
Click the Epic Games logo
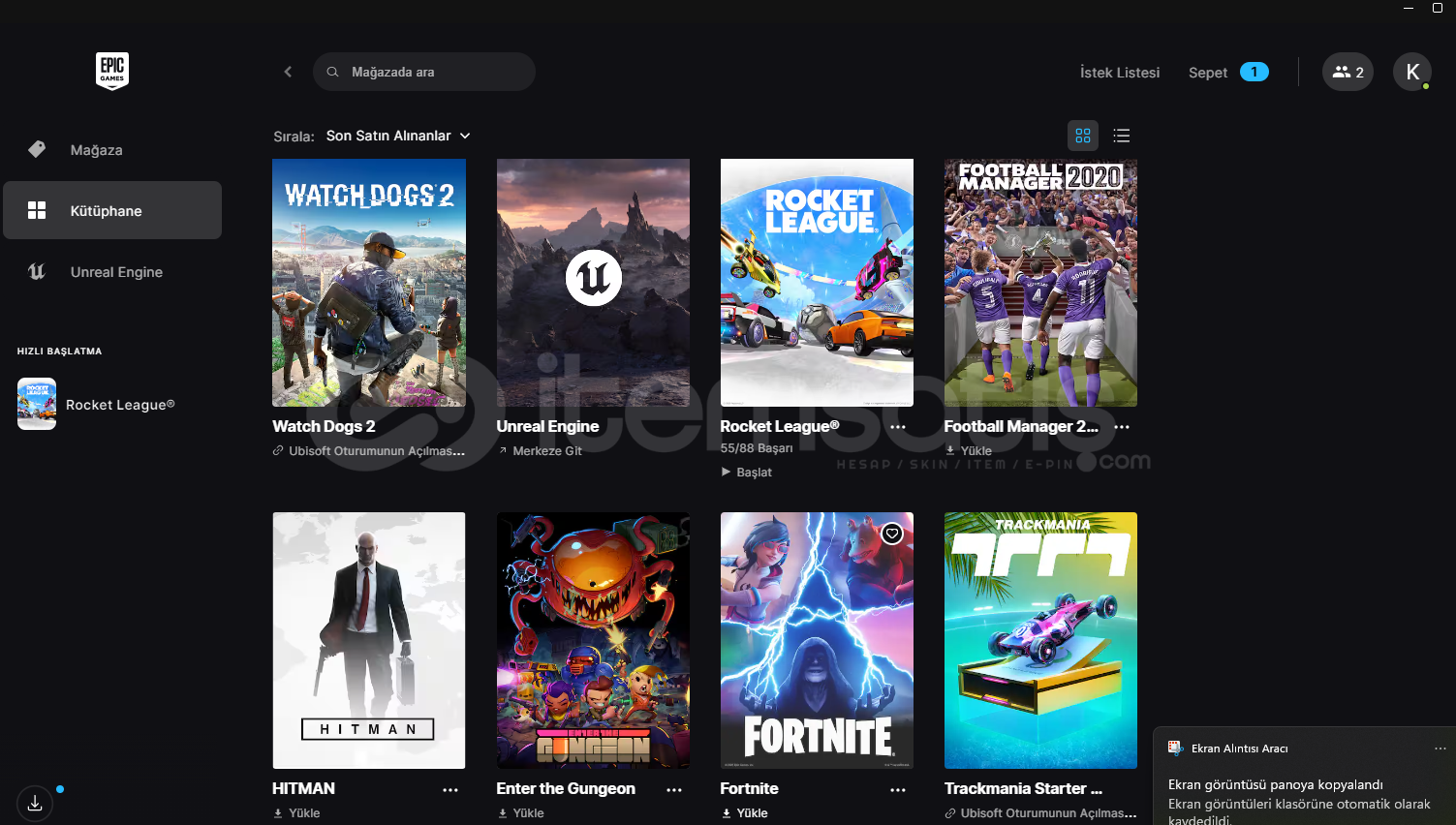click(x=112, y=71)
